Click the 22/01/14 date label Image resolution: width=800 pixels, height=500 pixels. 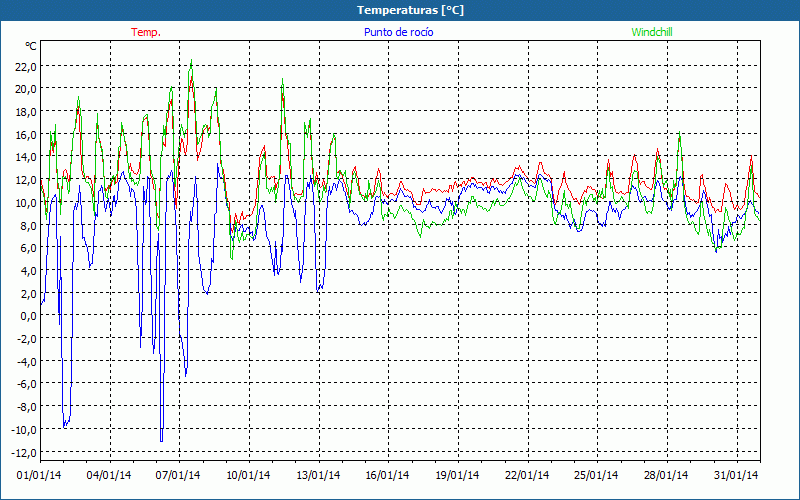click(527, 476)
